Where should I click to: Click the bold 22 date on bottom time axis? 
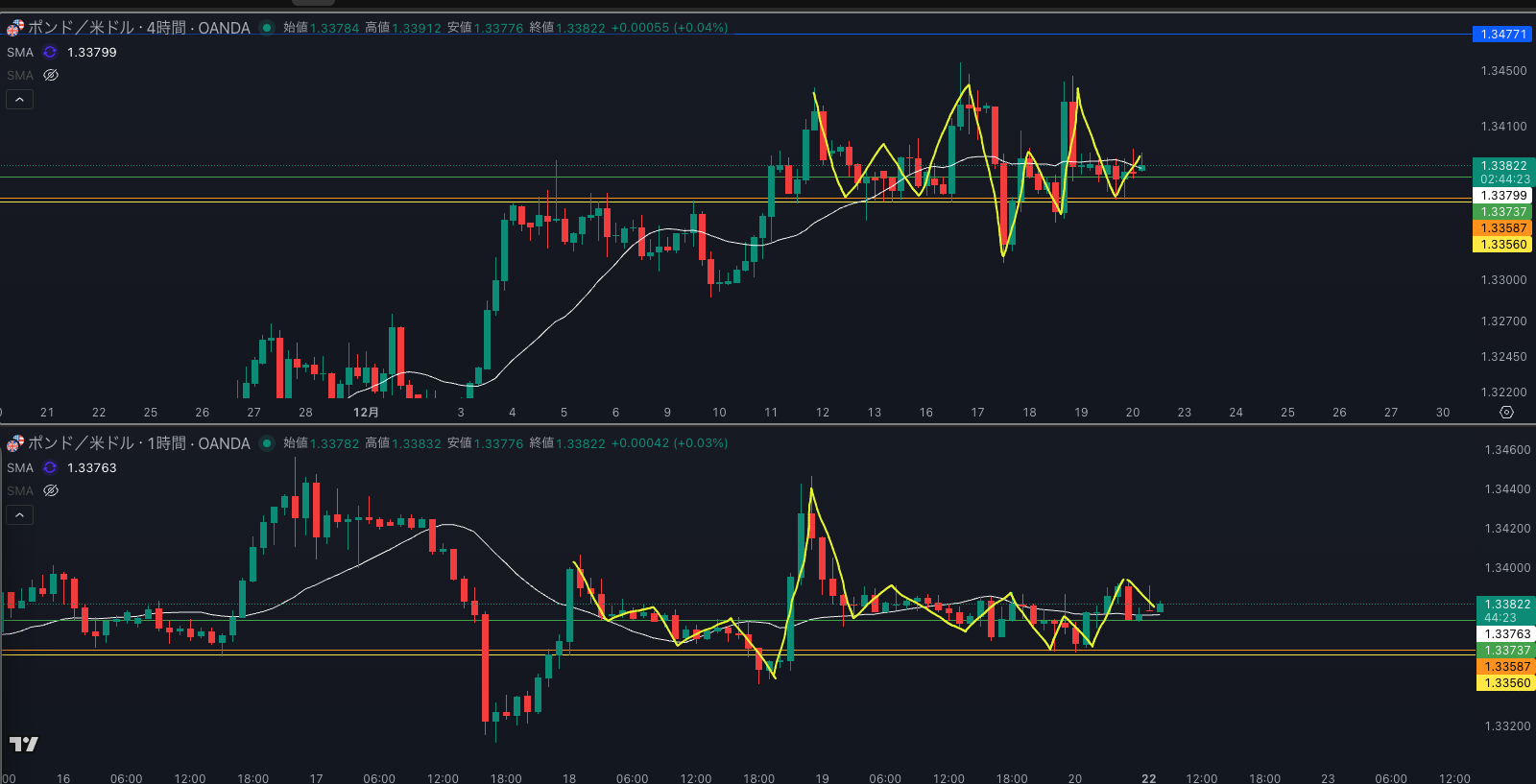click(1149, 778)
